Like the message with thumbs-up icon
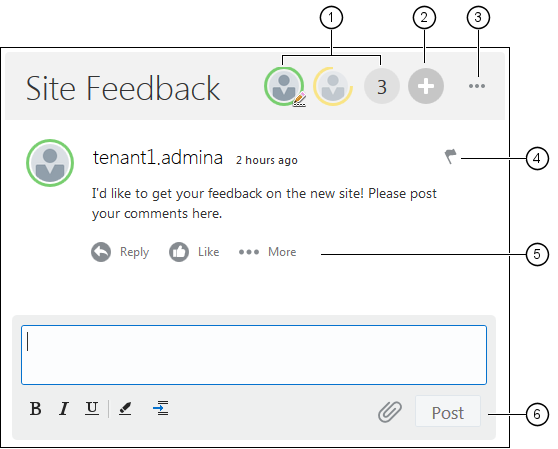The image size is (558, 449). tap(179, 252)
